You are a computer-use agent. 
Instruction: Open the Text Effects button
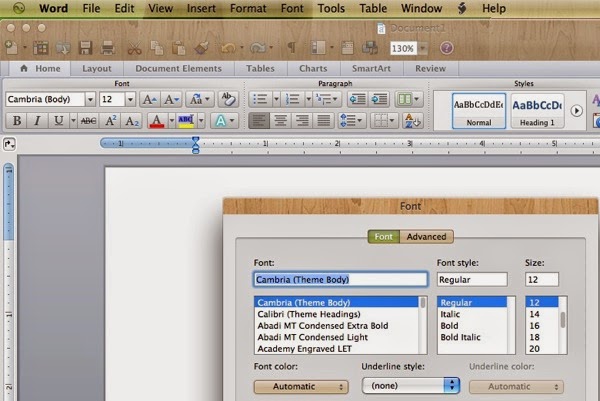(x=222, y=121)
